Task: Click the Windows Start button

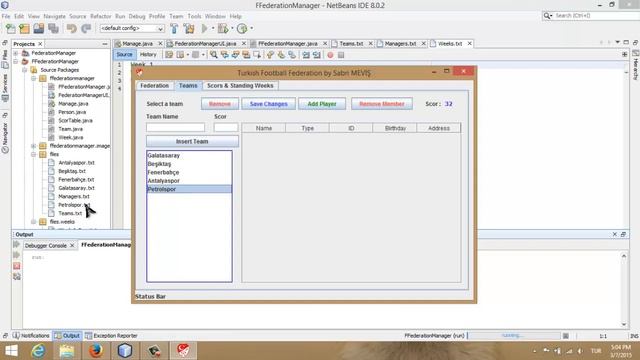Action: [11, 351]
